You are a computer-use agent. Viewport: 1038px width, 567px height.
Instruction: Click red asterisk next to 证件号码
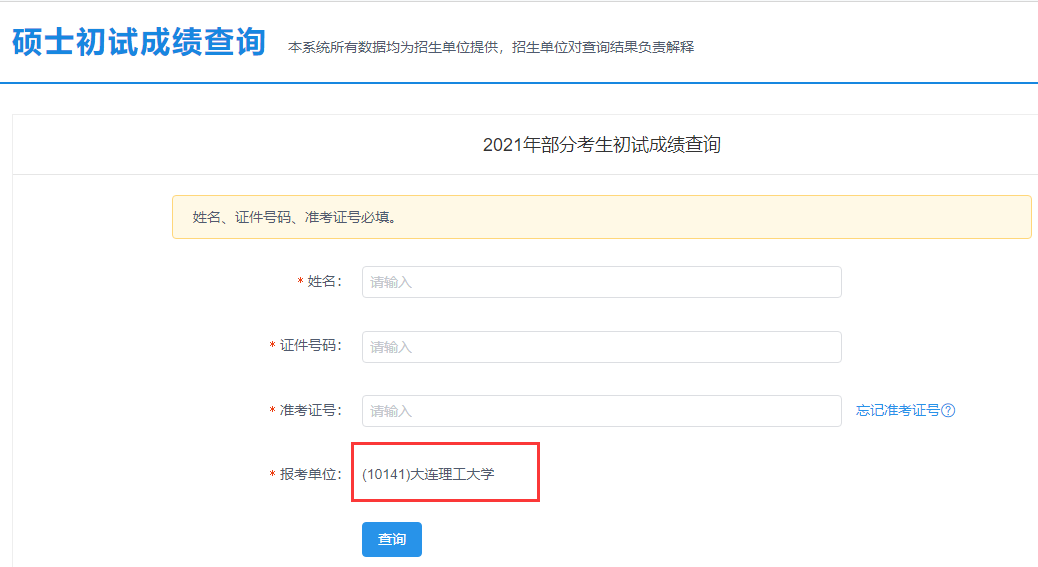point(272,347)
